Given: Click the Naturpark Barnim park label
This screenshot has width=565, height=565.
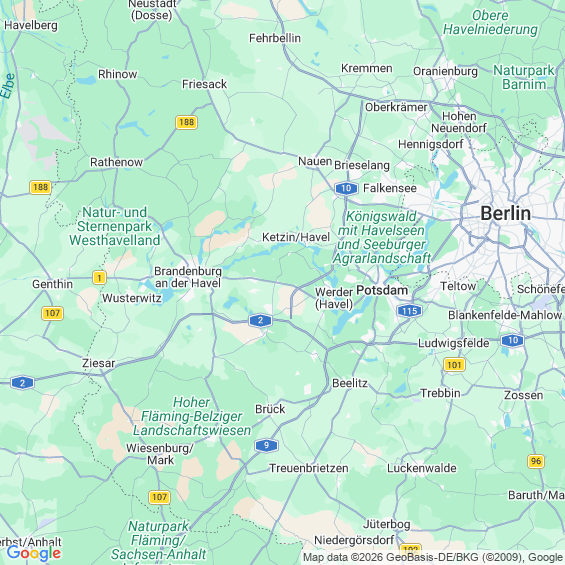Looking at the screenshot, I should tap(524, 77).
